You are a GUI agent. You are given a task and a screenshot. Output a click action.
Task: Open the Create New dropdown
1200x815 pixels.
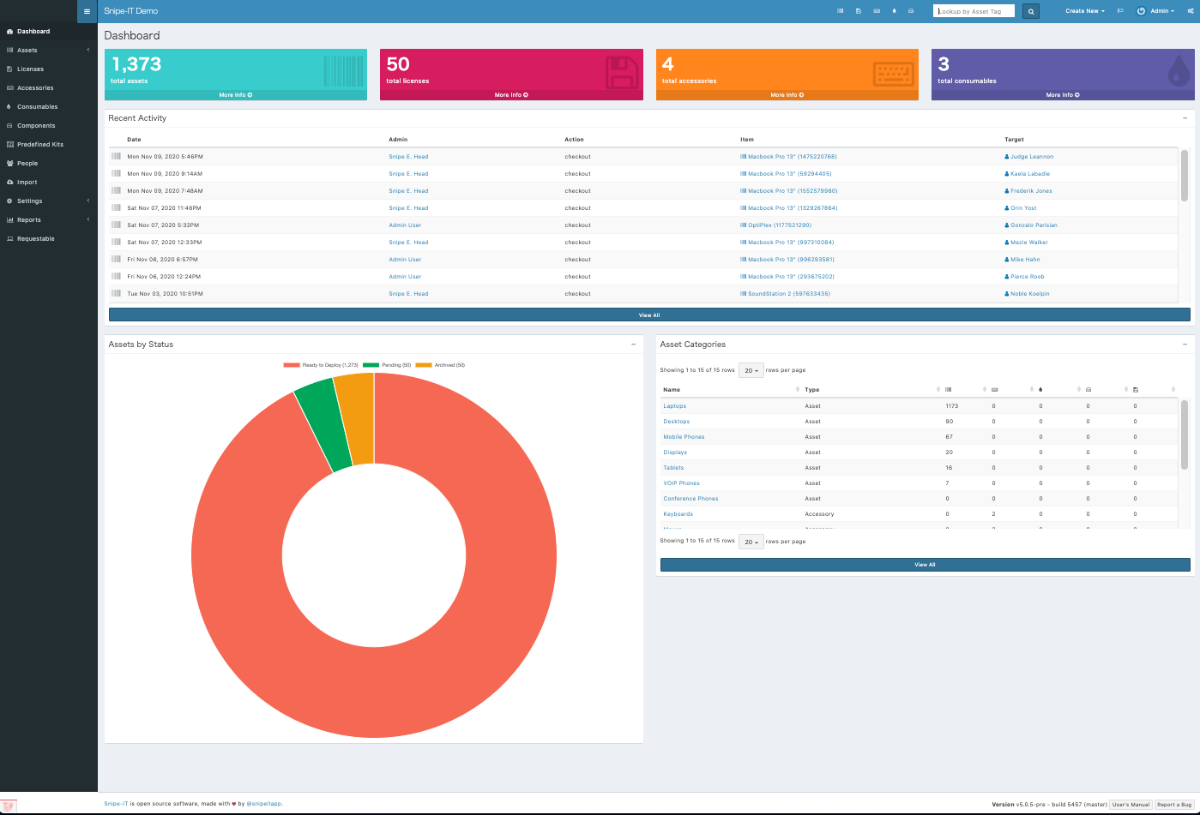point(1085,11)
